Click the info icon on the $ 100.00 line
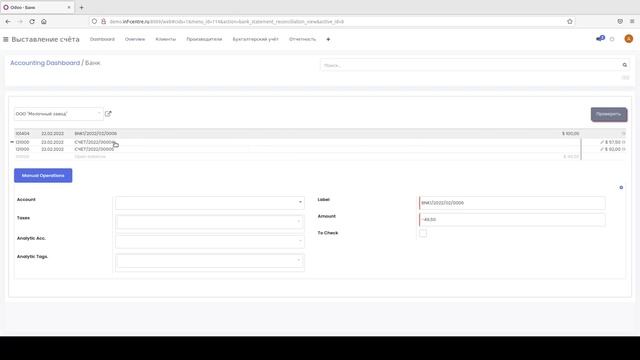Screen dimensions: 640x360 point(623,133)
